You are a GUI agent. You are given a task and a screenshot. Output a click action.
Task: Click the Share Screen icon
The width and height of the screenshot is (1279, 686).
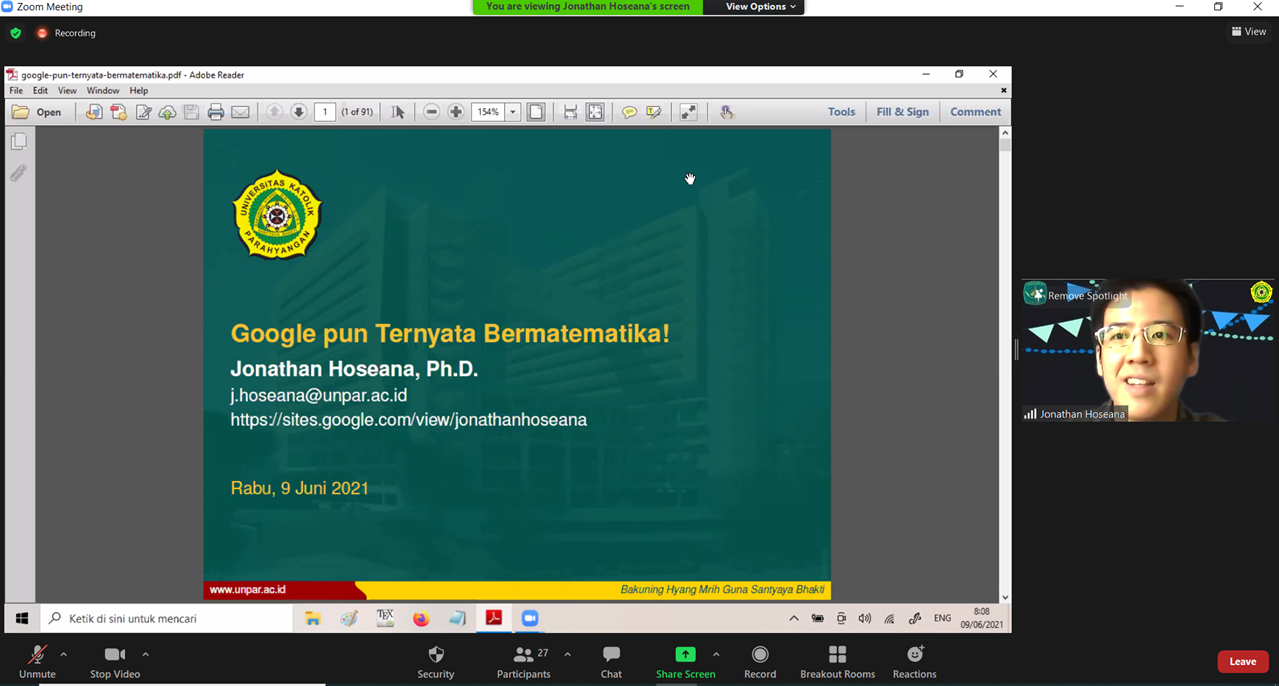685,655
